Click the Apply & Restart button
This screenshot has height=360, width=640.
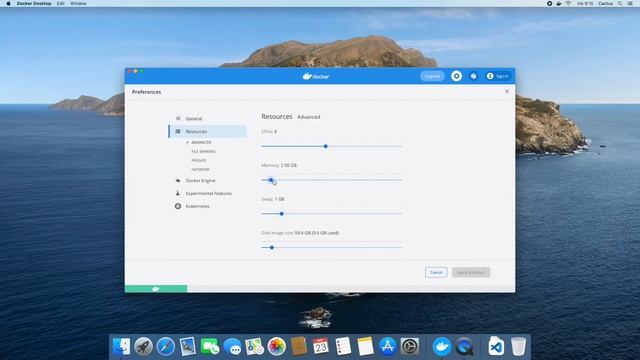point(471,272)
